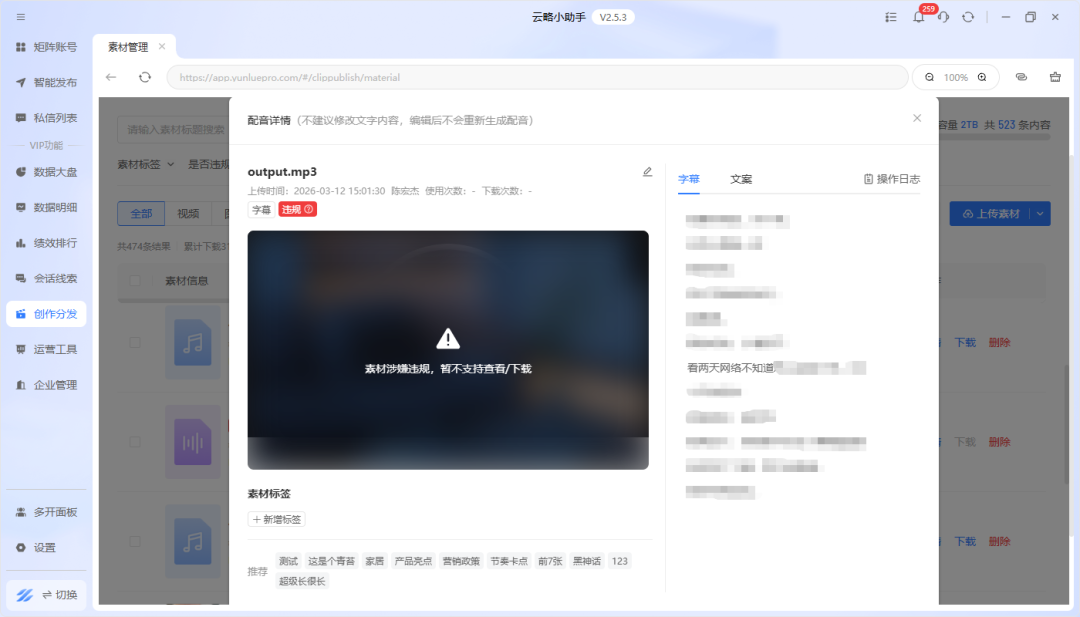Click the notification bell icon
Viewport: 1080px width, 617px height.
tap(918, 18)
